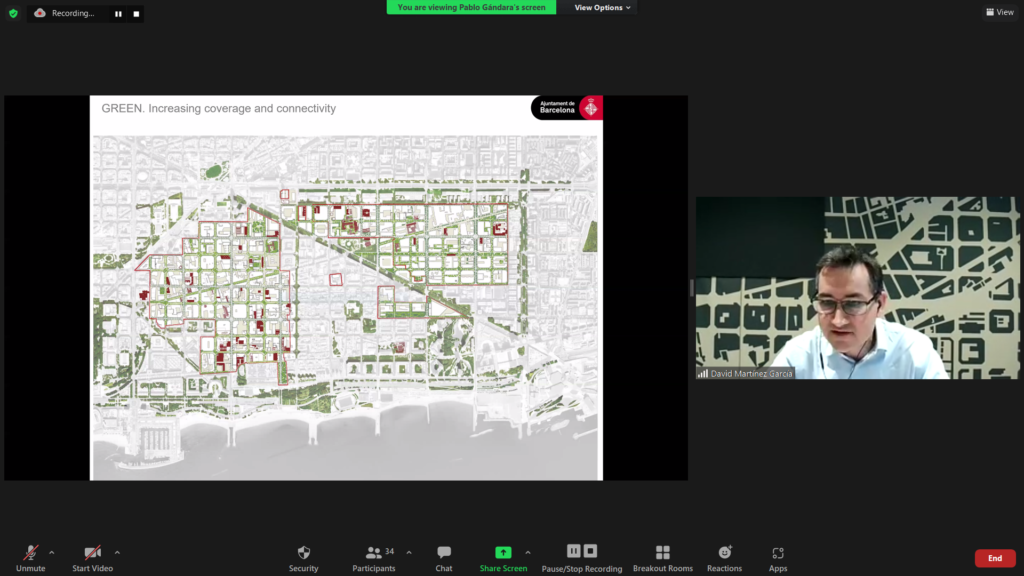Image resolution: width=1024 pixels, height=576 pixels.
Task: Expand audio settings arrow next to Unmute
Action: point(52,552)
